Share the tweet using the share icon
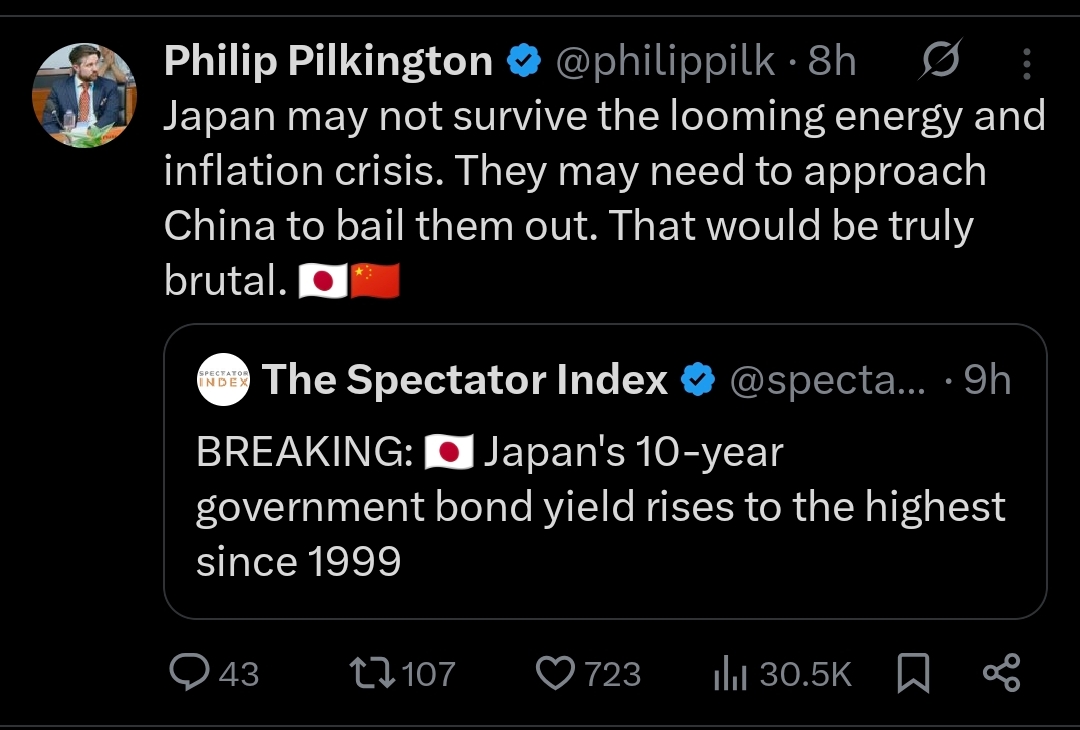 1001,673
